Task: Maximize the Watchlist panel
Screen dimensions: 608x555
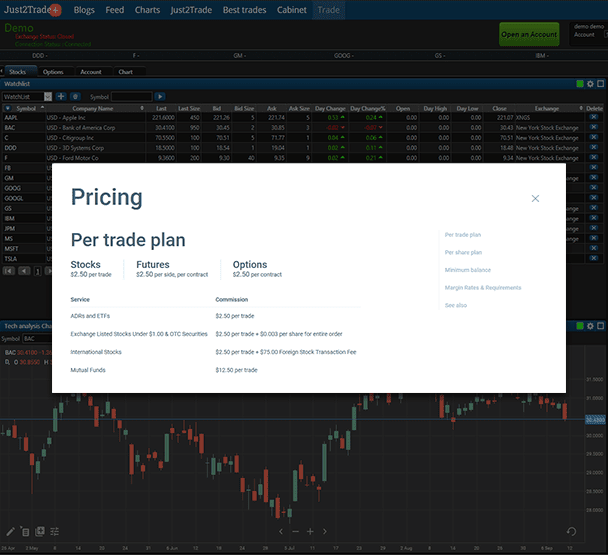Action: click(x=601, y=84)
